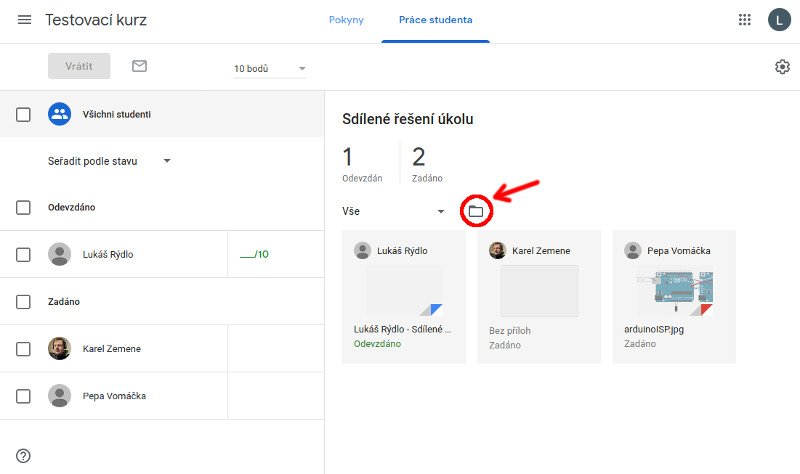Open the Drive folder icon
Screen dimensions: 800x474
click(476, 211)
